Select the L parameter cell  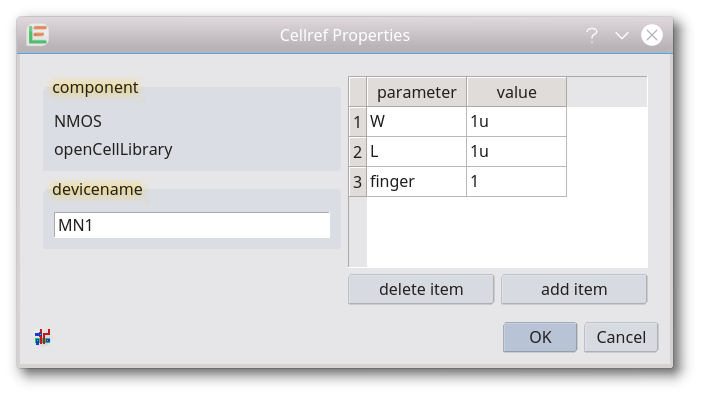click(x=416, y=151)
